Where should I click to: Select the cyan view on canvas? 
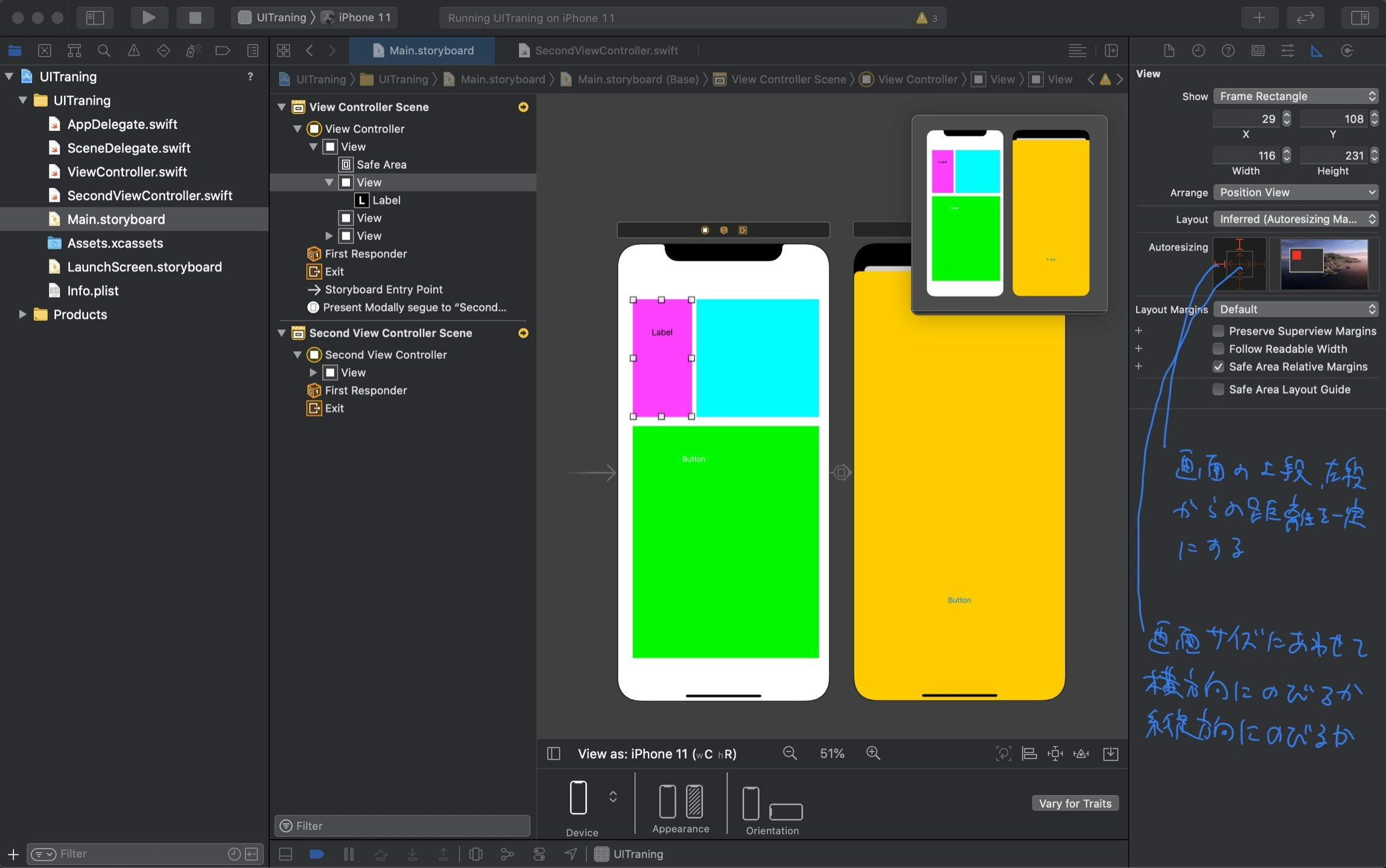coord(757,358)
